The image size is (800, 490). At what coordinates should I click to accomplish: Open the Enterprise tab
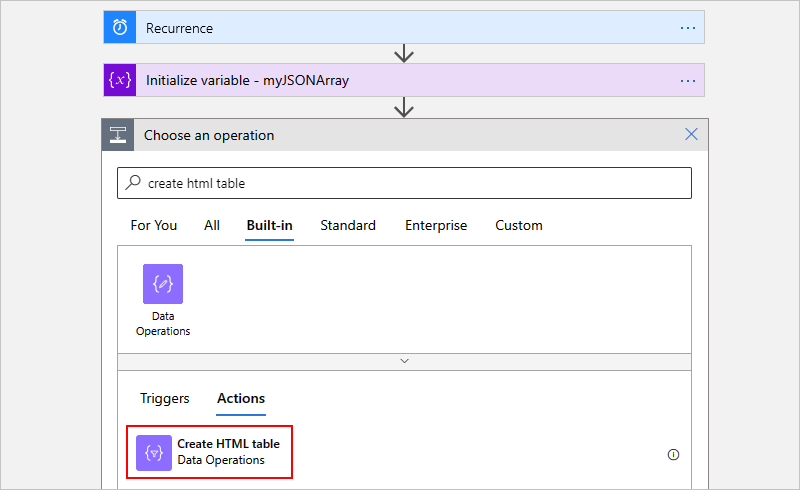coord(436,225)
